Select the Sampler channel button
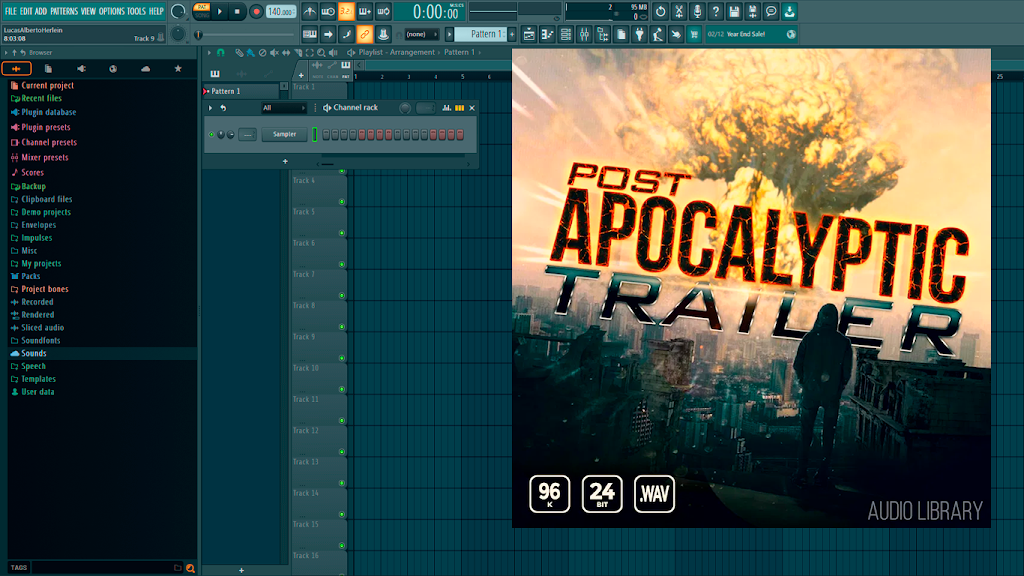 click(x=284, y=135)
